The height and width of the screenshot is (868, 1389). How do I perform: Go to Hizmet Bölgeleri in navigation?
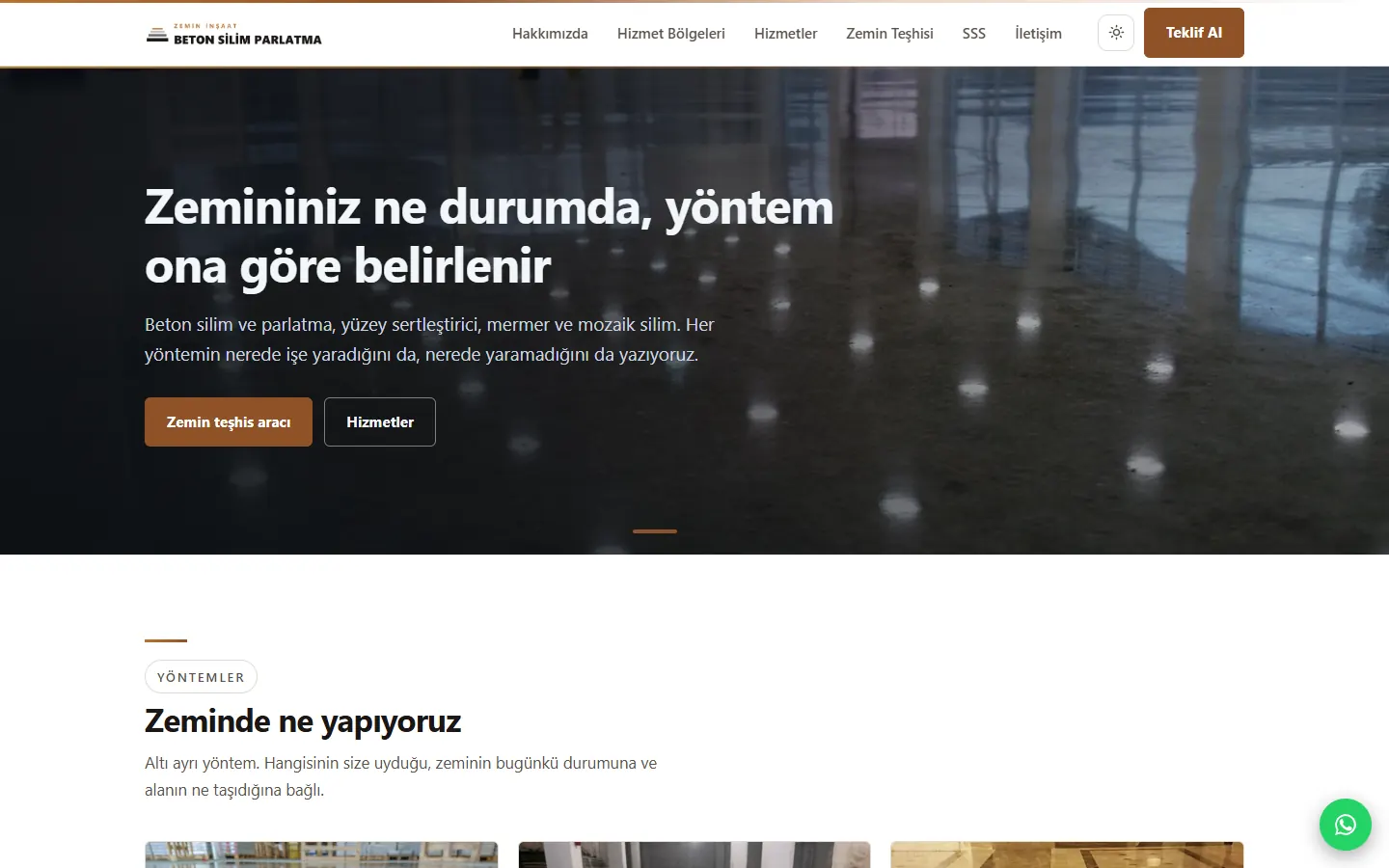tap(671, 34)
